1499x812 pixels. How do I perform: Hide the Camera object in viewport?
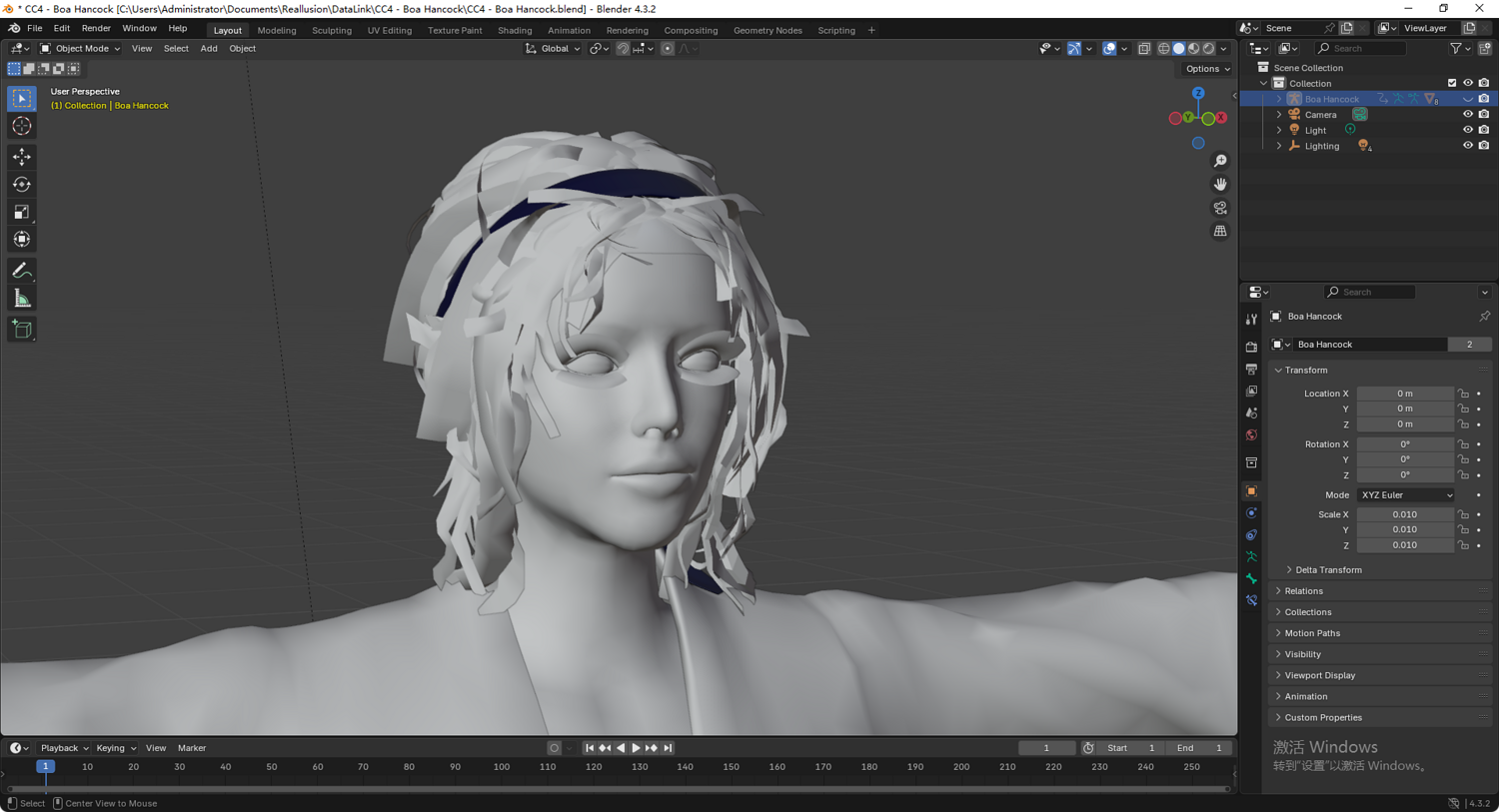[x=1468, y=115]
